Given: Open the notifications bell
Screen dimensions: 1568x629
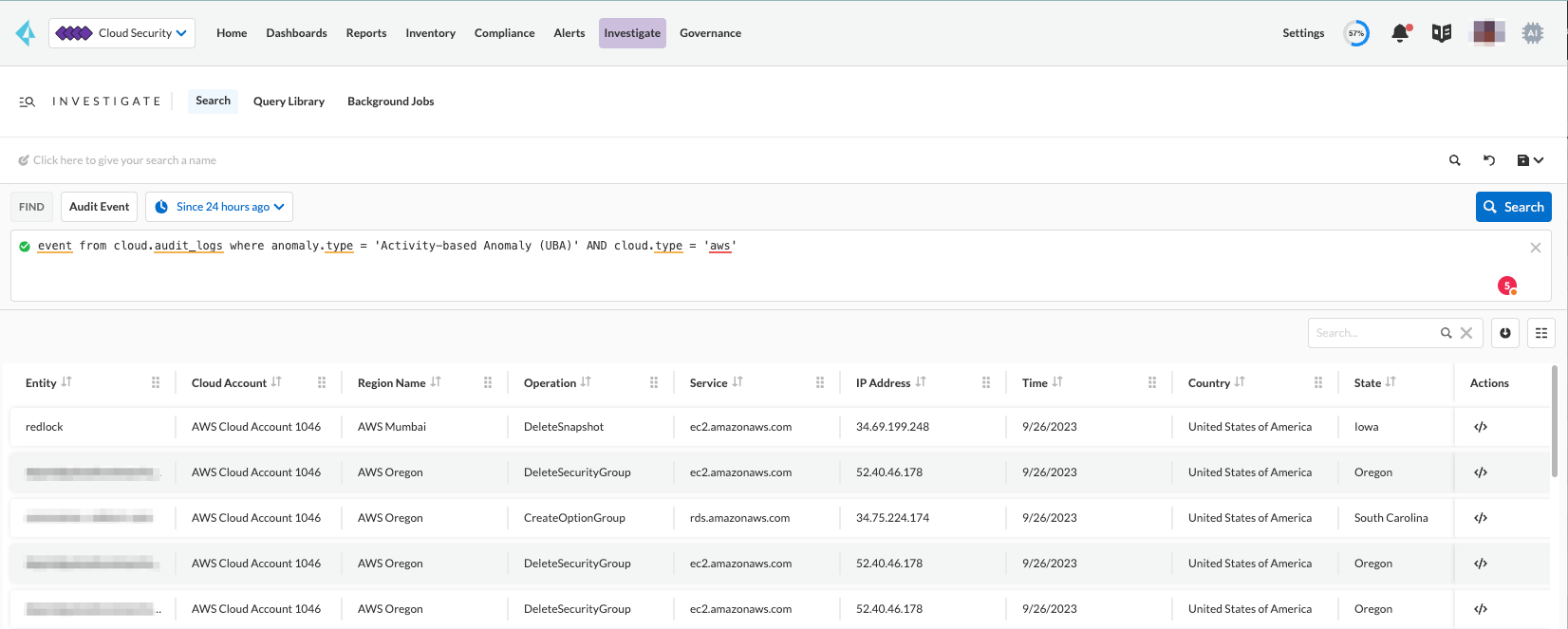Looking at the screenshot, I should [x=1400, y=33].
